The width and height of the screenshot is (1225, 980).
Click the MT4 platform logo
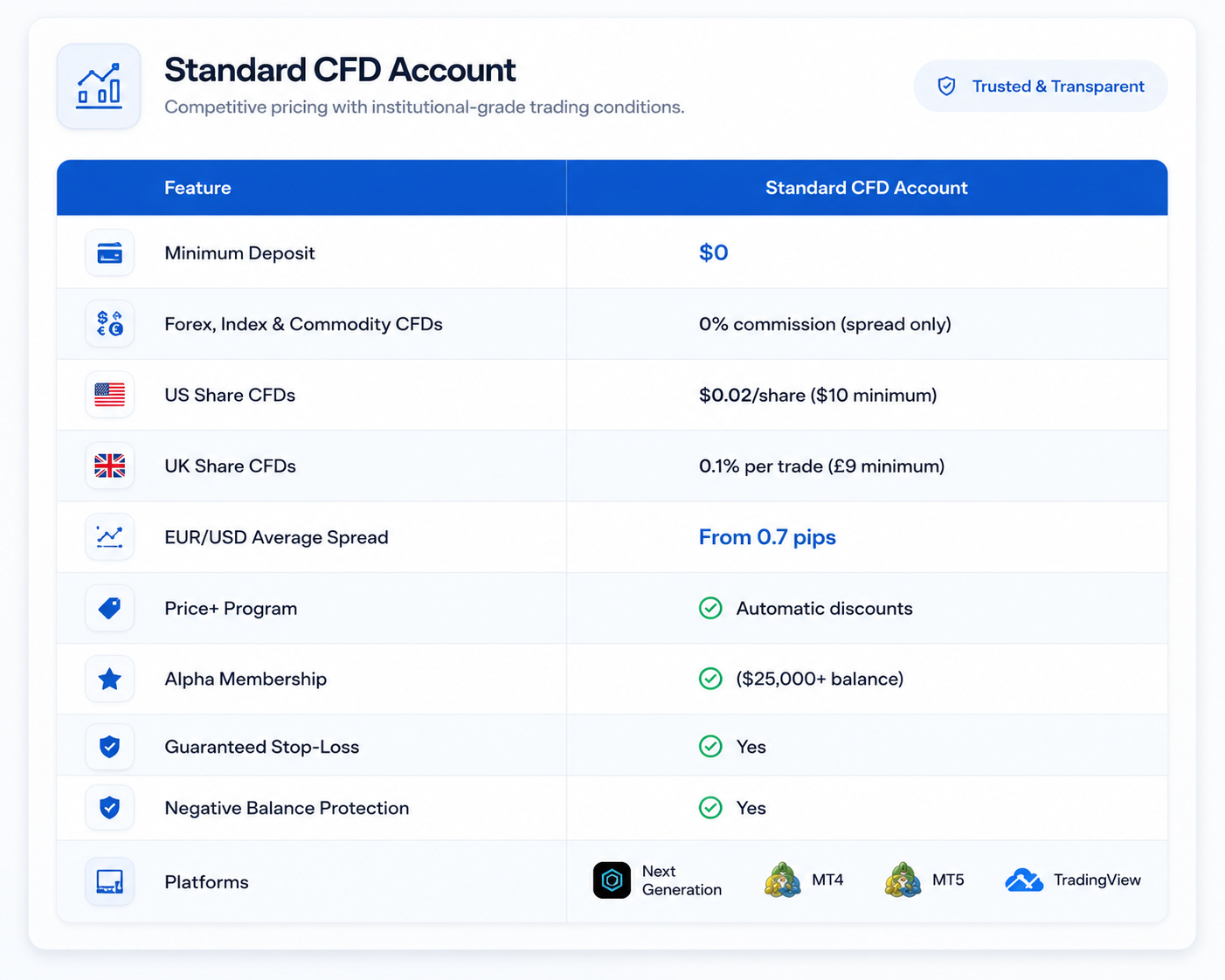point(783,880)
